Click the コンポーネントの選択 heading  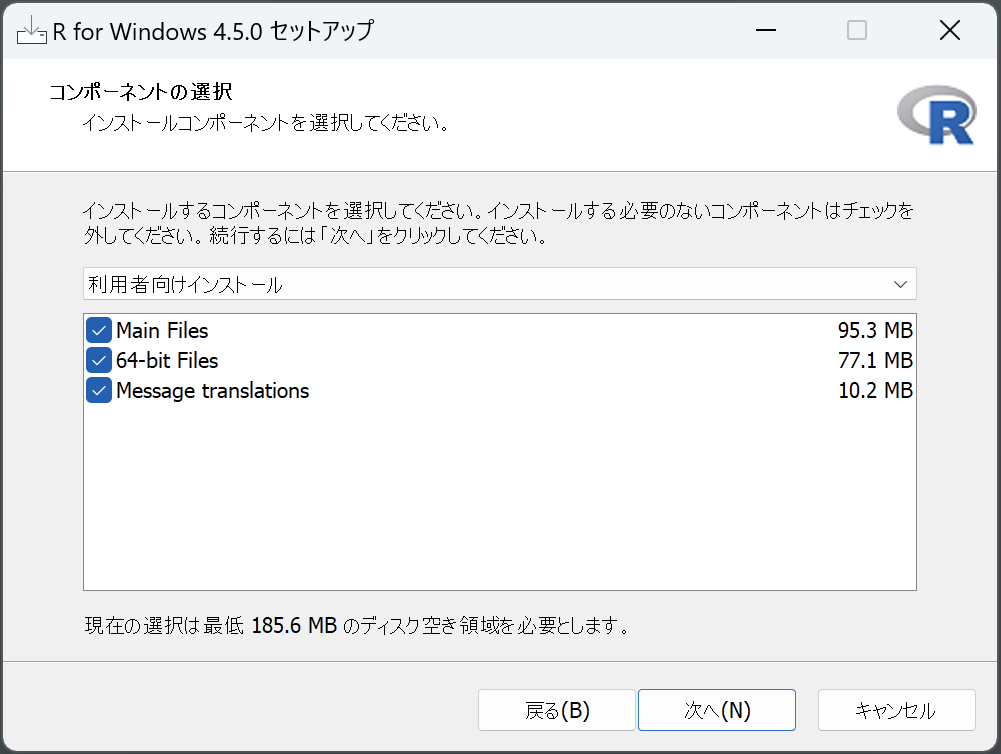click(140, 92)
